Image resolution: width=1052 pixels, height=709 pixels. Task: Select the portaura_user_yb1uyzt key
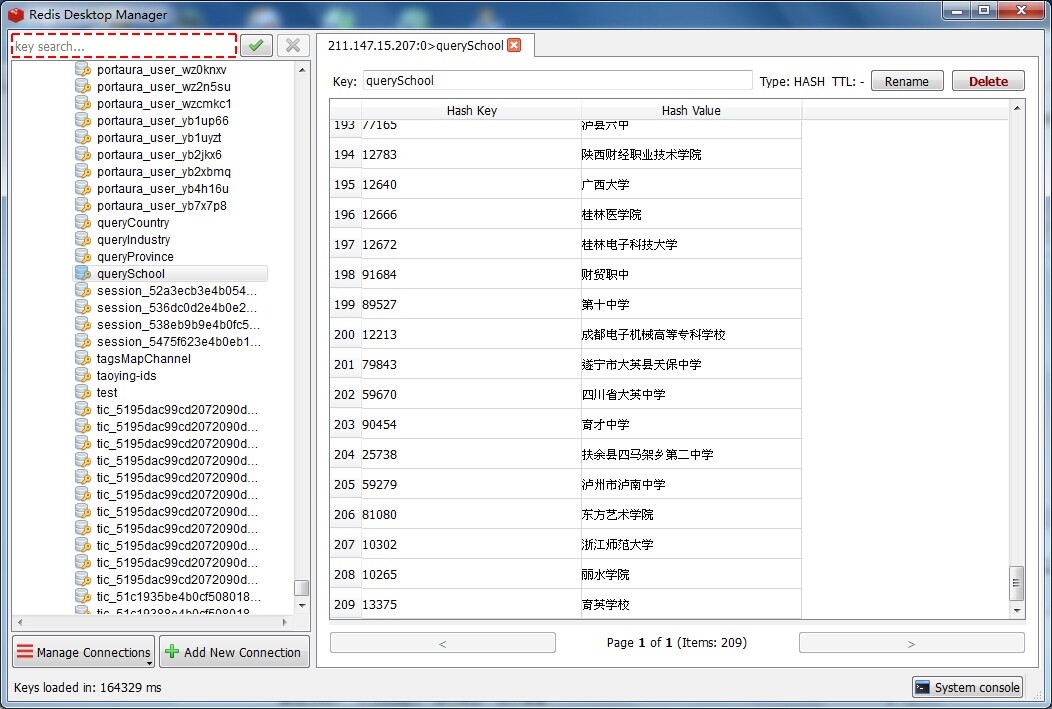click(x=159, y=138)
